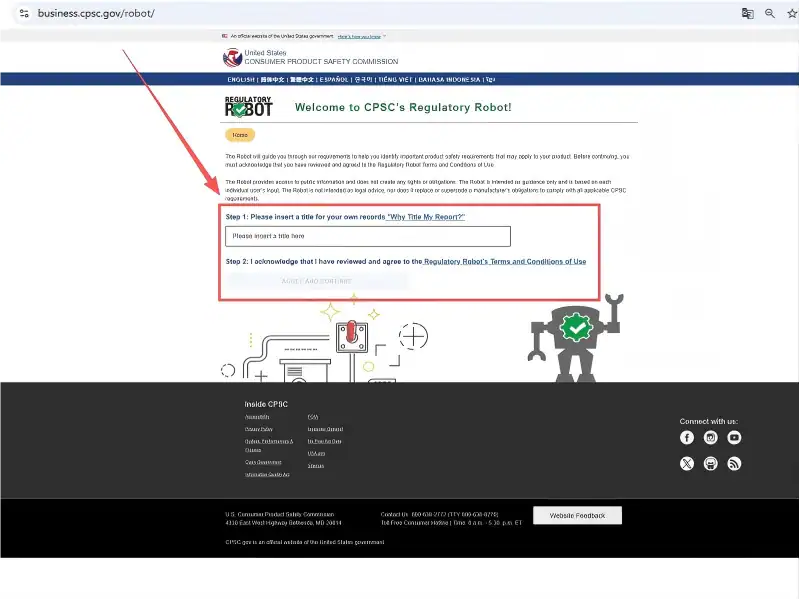Open the Privacy Policy footer link
Viewport: 800px width, 600px height.
coord(259,429)
